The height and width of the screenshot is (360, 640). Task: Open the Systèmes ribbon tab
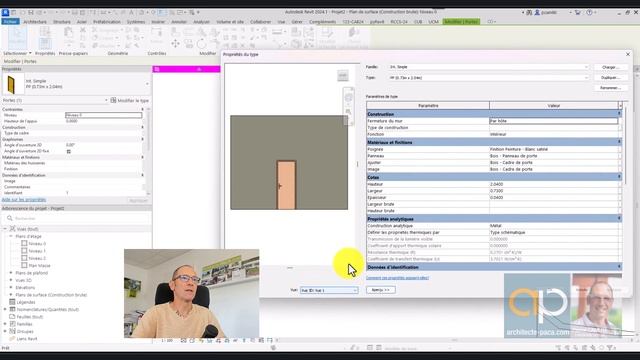(136, 22)
